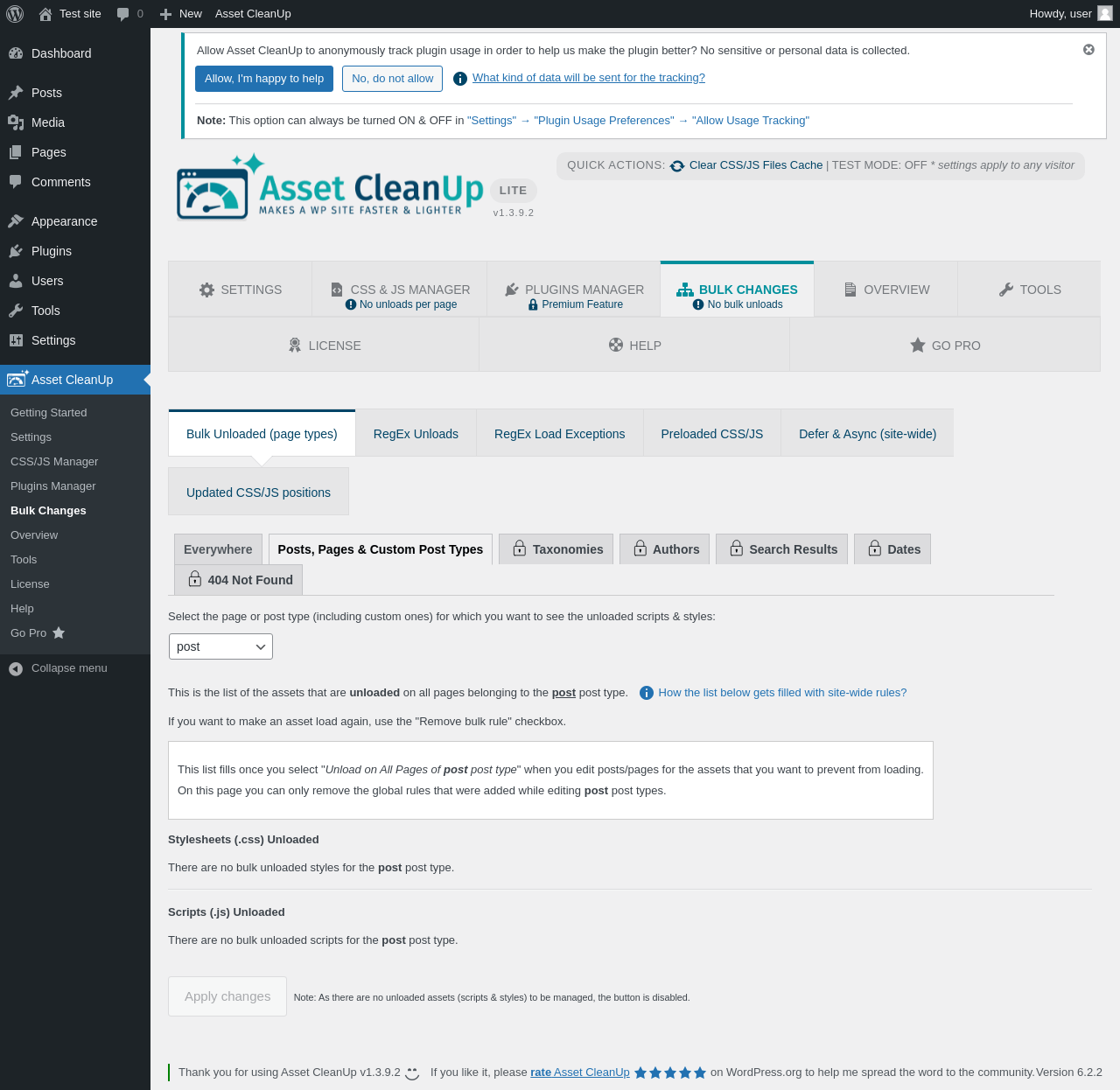Select Bulk Unloaded (page types) subtab
Image resolution: width=1120 pixels, height=1090 pixels.
pos(262,434)
